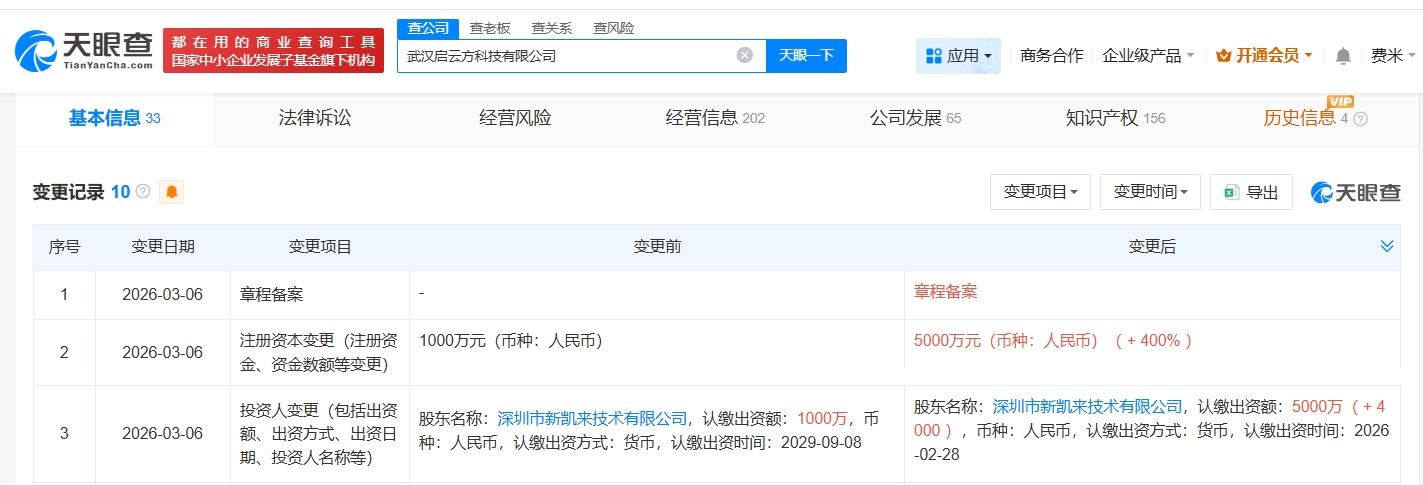1423x485 pixels.
Task: Open the 开通会员 VIP membership menu
Action: tap(1264, 56)
